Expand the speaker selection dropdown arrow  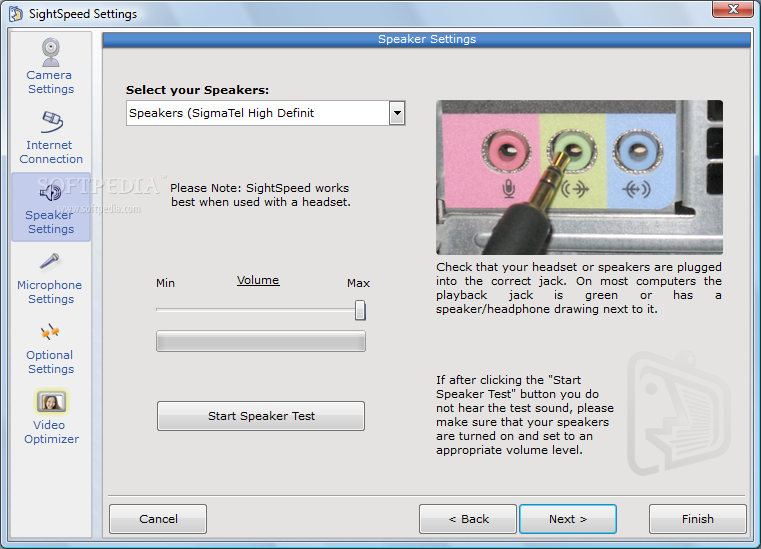tap(397, 113)
